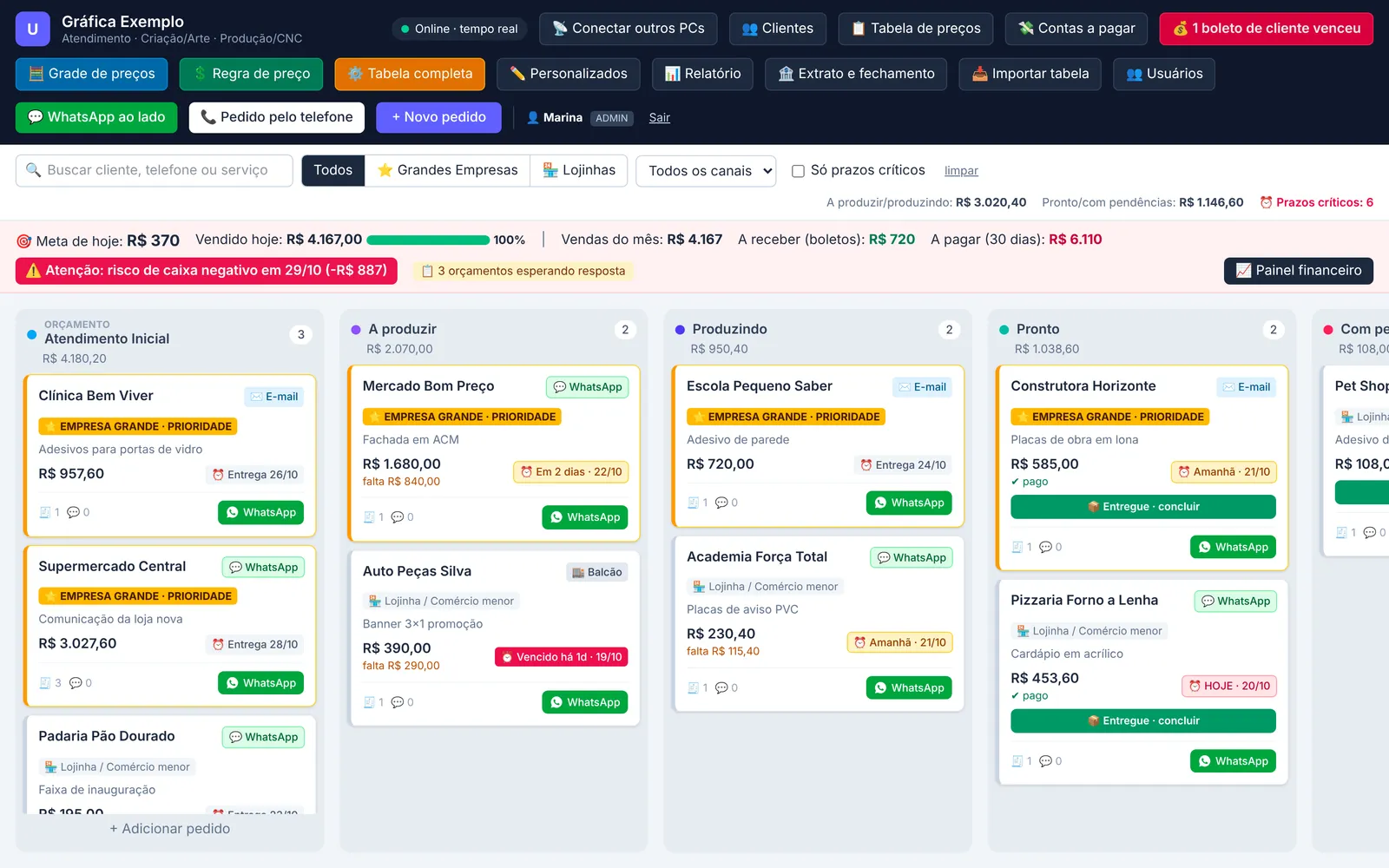Click Pedido pelo telefone button
This screenshot has width=1389, height=868.
[277, 117]
